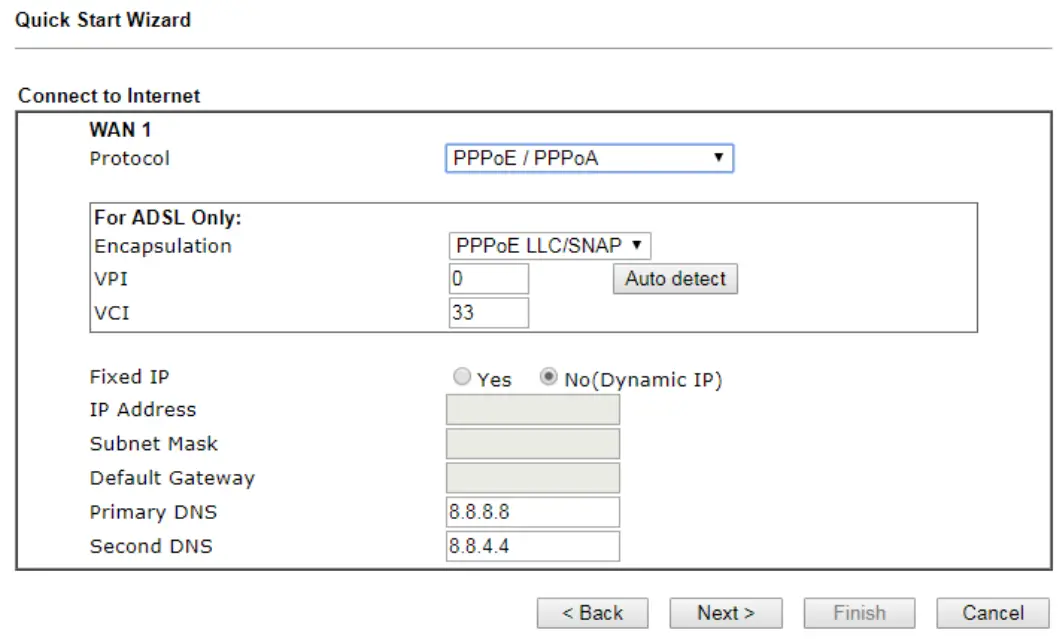This screenshot has height=639, width=1058.
Task: Click the Subnet Mask field
Action: [532, 443]
